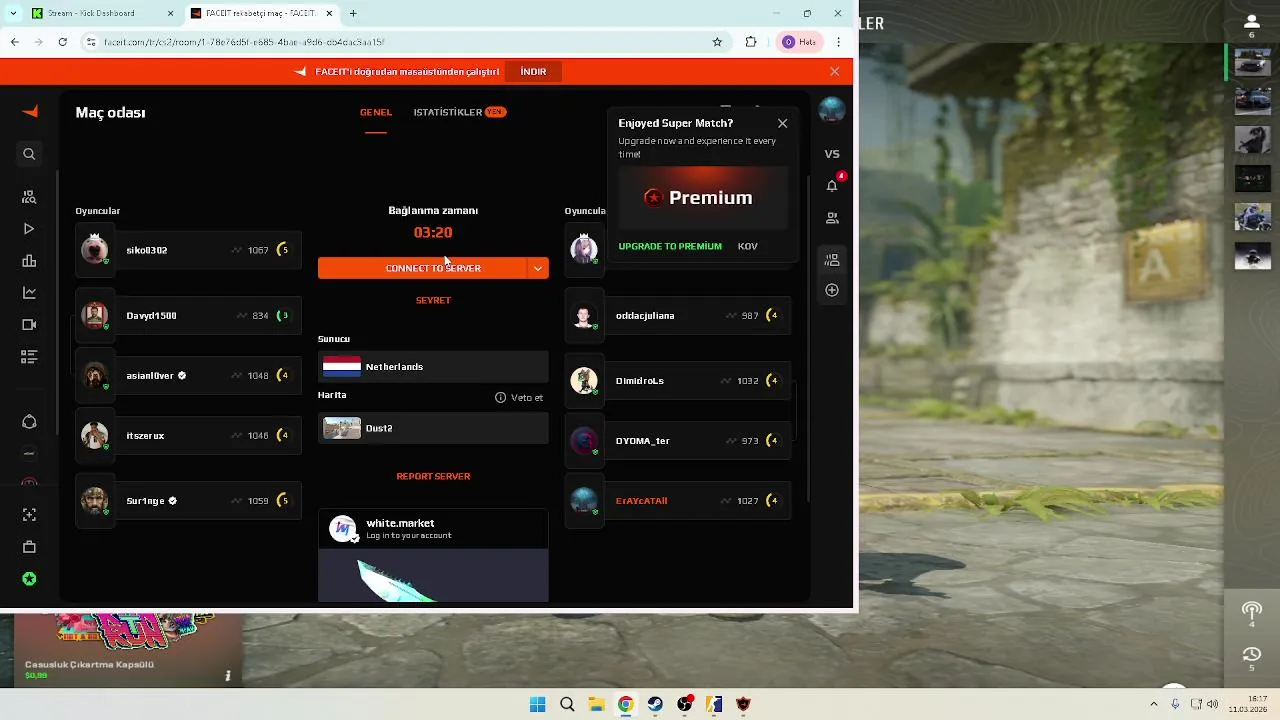Click the club circle sidebar icon

pyautogui.click(x=29, y=422)
